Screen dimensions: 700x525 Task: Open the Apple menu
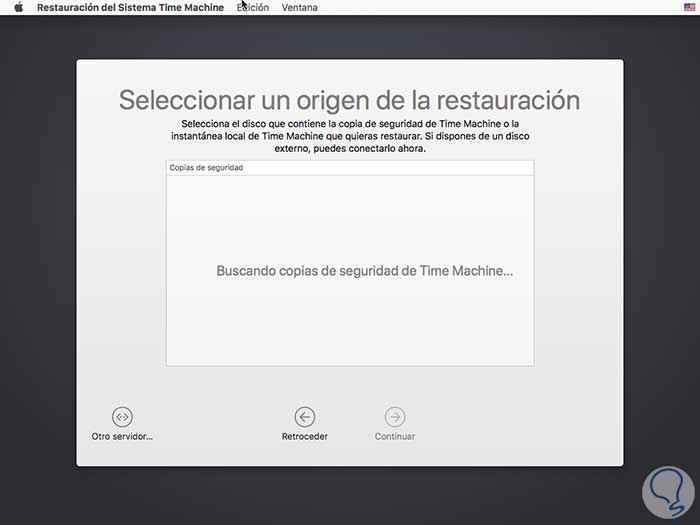(18, 7)
